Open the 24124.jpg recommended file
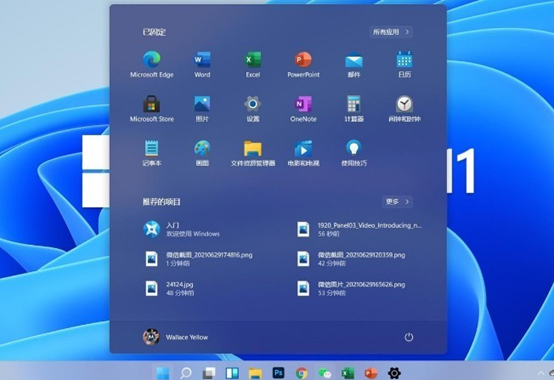The width and height of the screenshot is (554, 380). coord(169,288)
